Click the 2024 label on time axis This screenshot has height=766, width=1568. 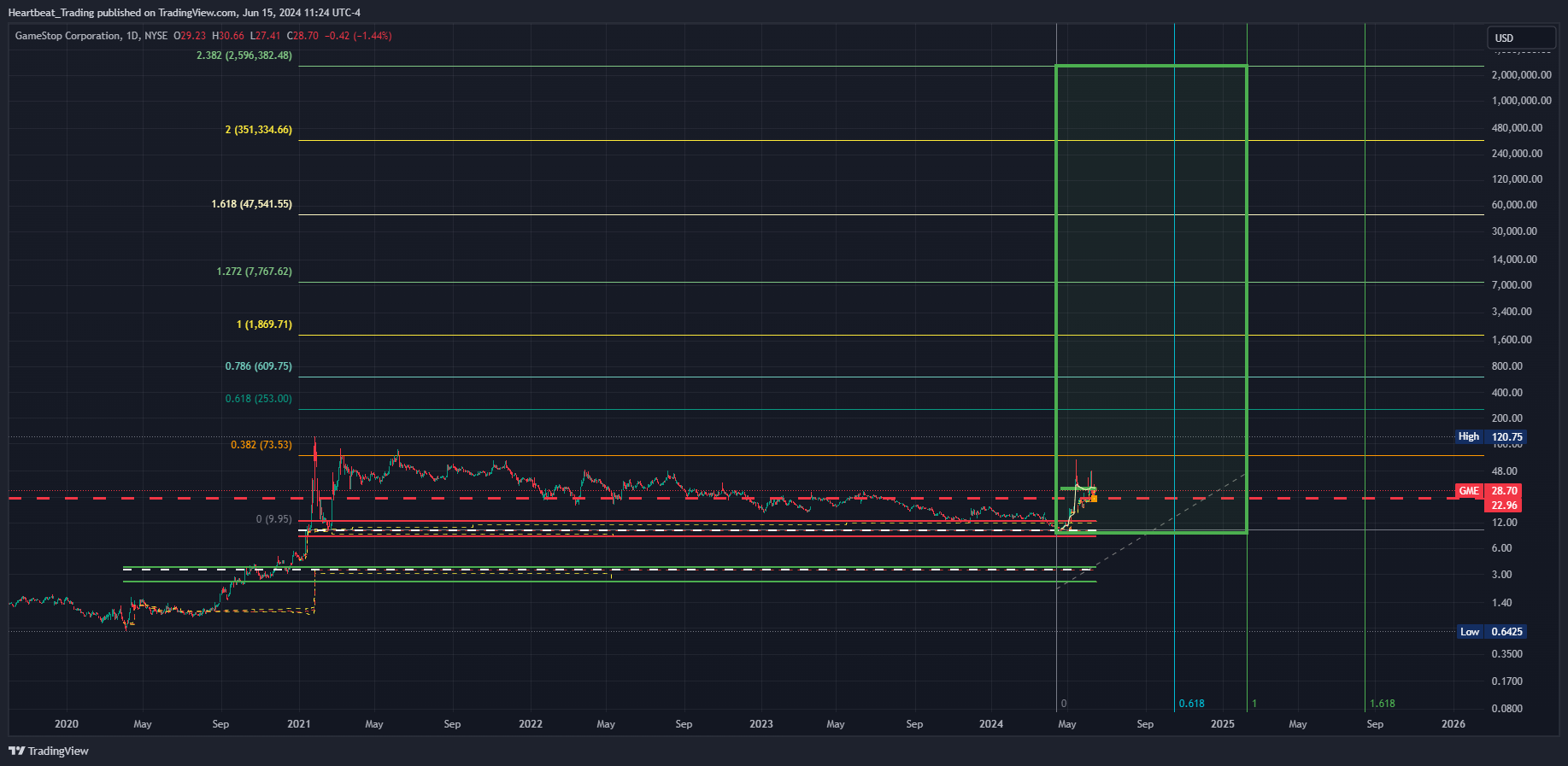(x=990, y=724)
